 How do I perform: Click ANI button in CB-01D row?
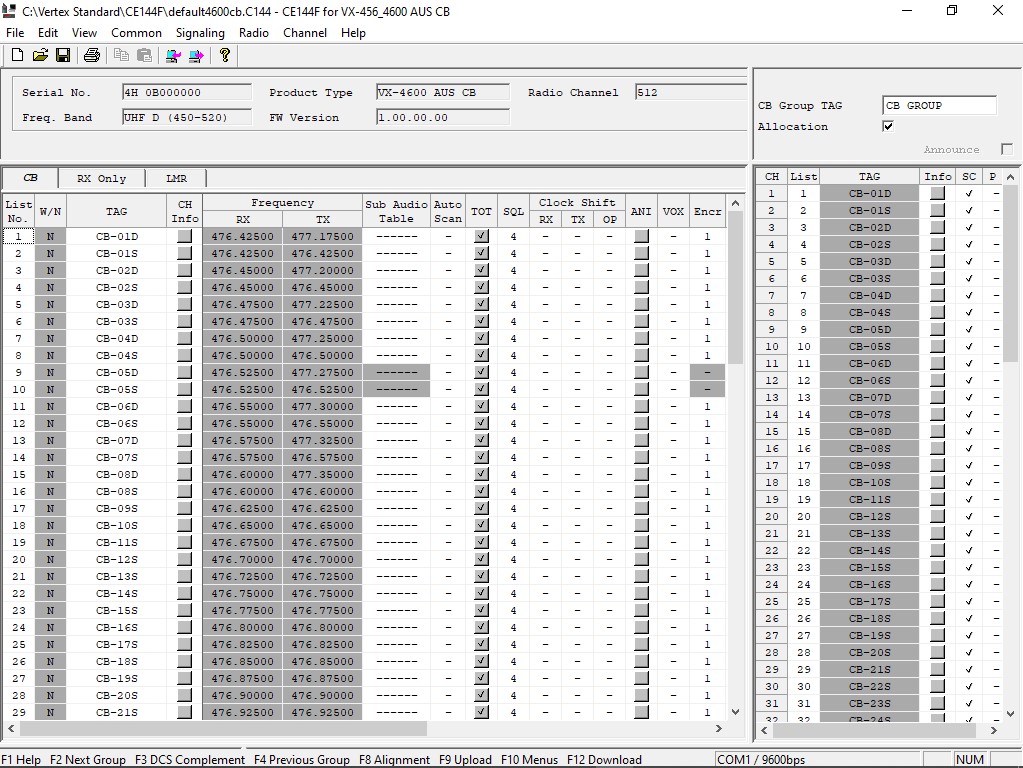coord(641,236)
